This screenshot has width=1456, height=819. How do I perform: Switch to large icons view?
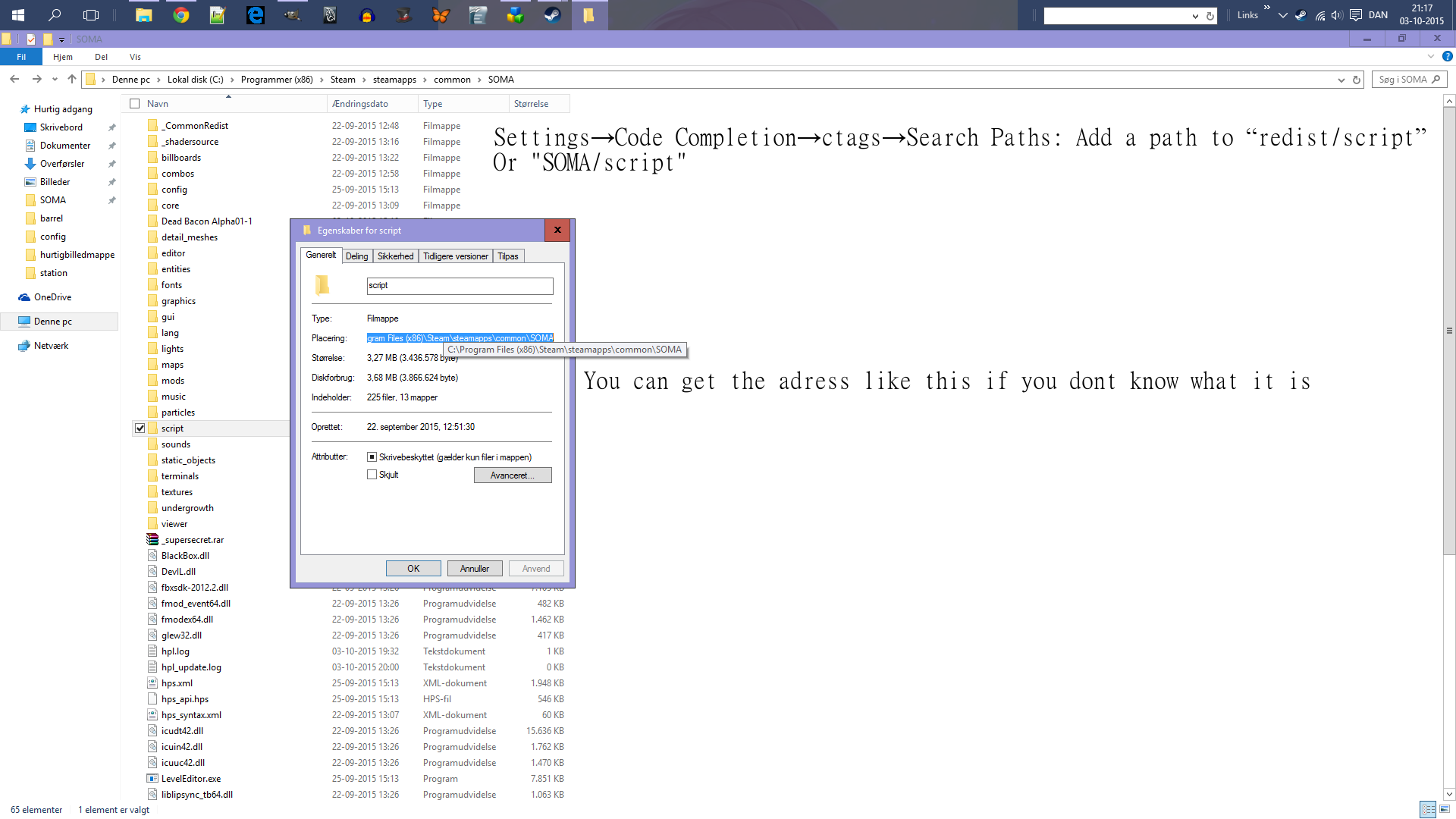pos(1445,810)
